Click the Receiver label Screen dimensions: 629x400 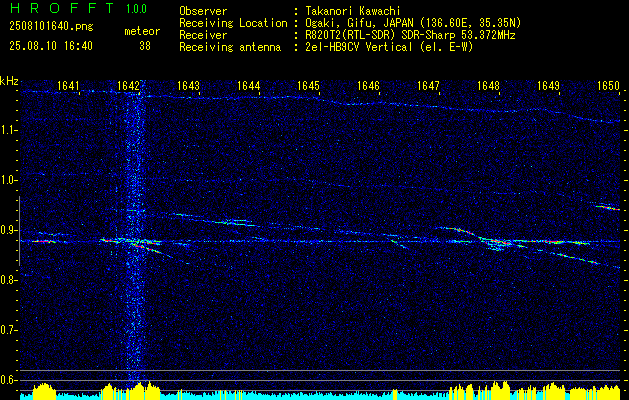(203, 35)
